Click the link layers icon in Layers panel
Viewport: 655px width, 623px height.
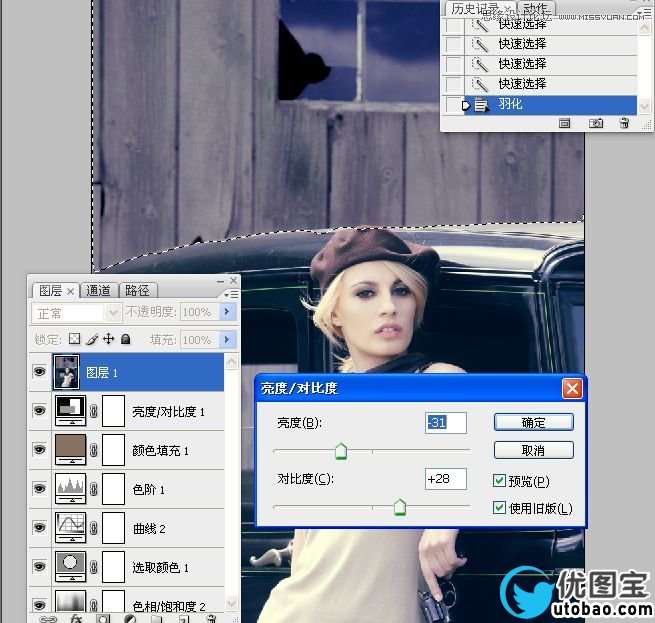coord(48,619)
